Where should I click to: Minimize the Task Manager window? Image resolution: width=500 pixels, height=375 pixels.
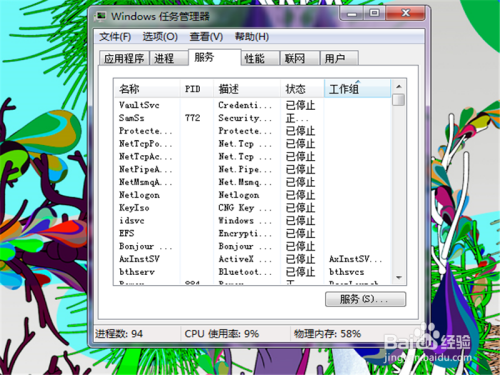351,14
